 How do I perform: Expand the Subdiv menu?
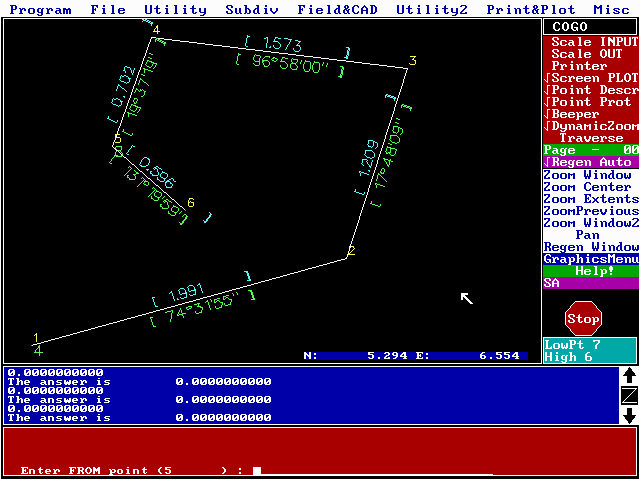(252, 10)
